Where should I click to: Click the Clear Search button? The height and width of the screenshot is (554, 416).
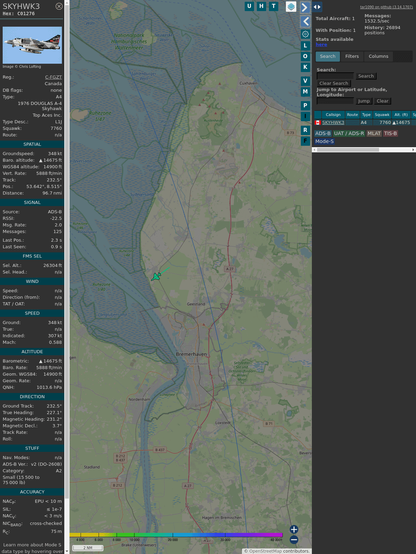point(334,83)
